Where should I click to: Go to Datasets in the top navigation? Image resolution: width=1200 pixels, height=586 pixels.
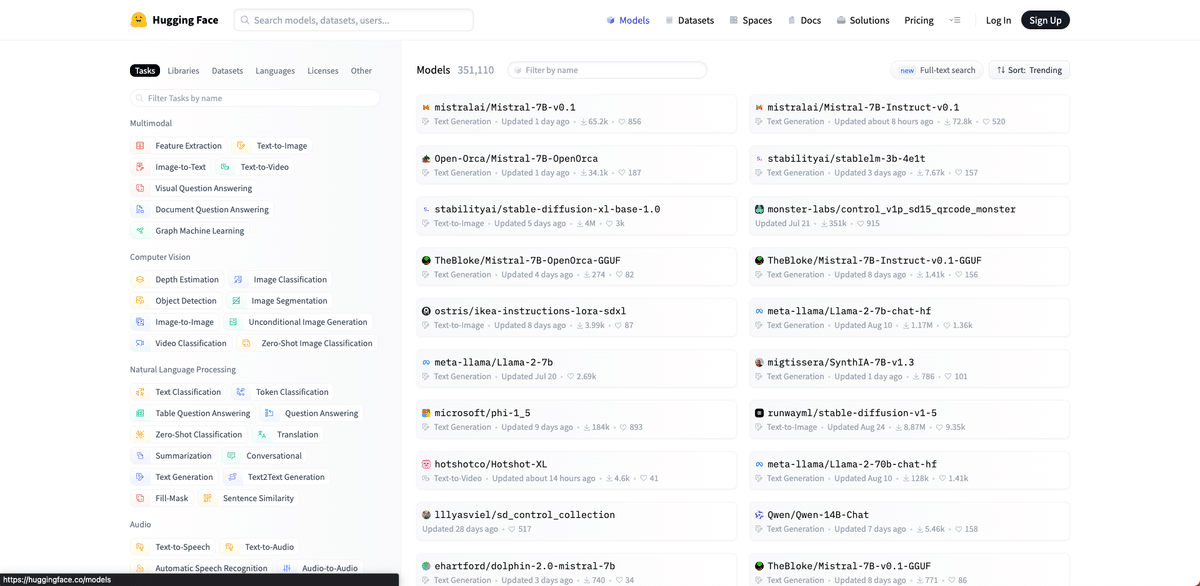click(x=690, y=20)
